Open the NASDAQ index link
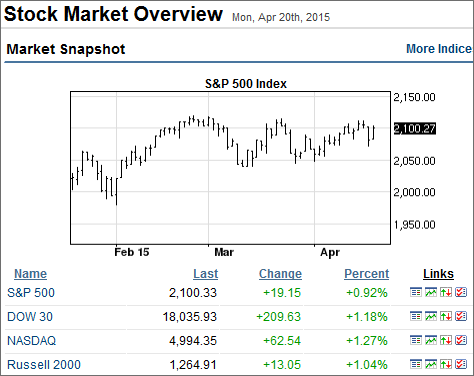Image resolution: width=474 pixels, height=376 pixels. point(32,341)
